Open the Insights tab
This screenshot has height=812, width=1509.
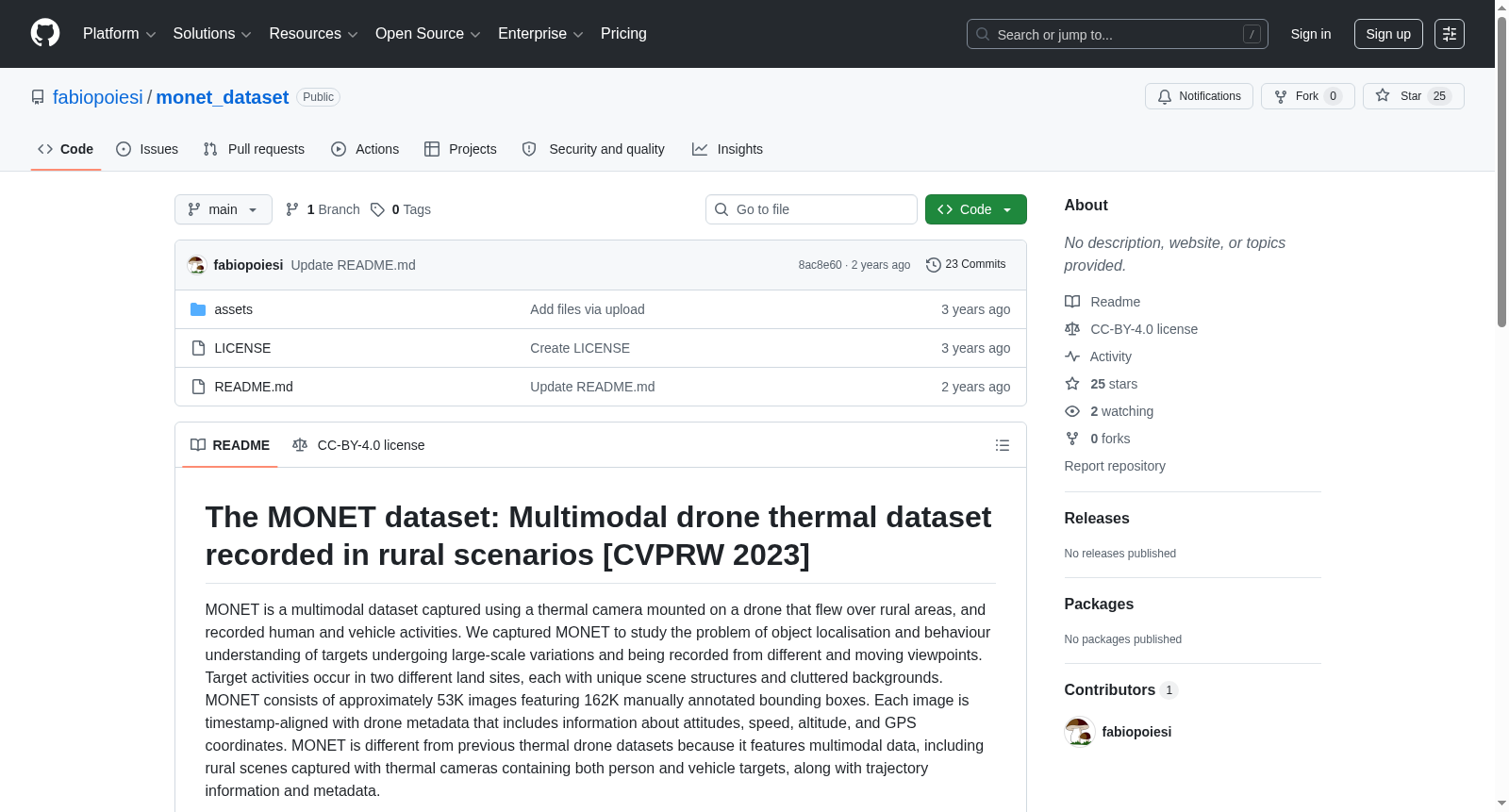point(727,149)
